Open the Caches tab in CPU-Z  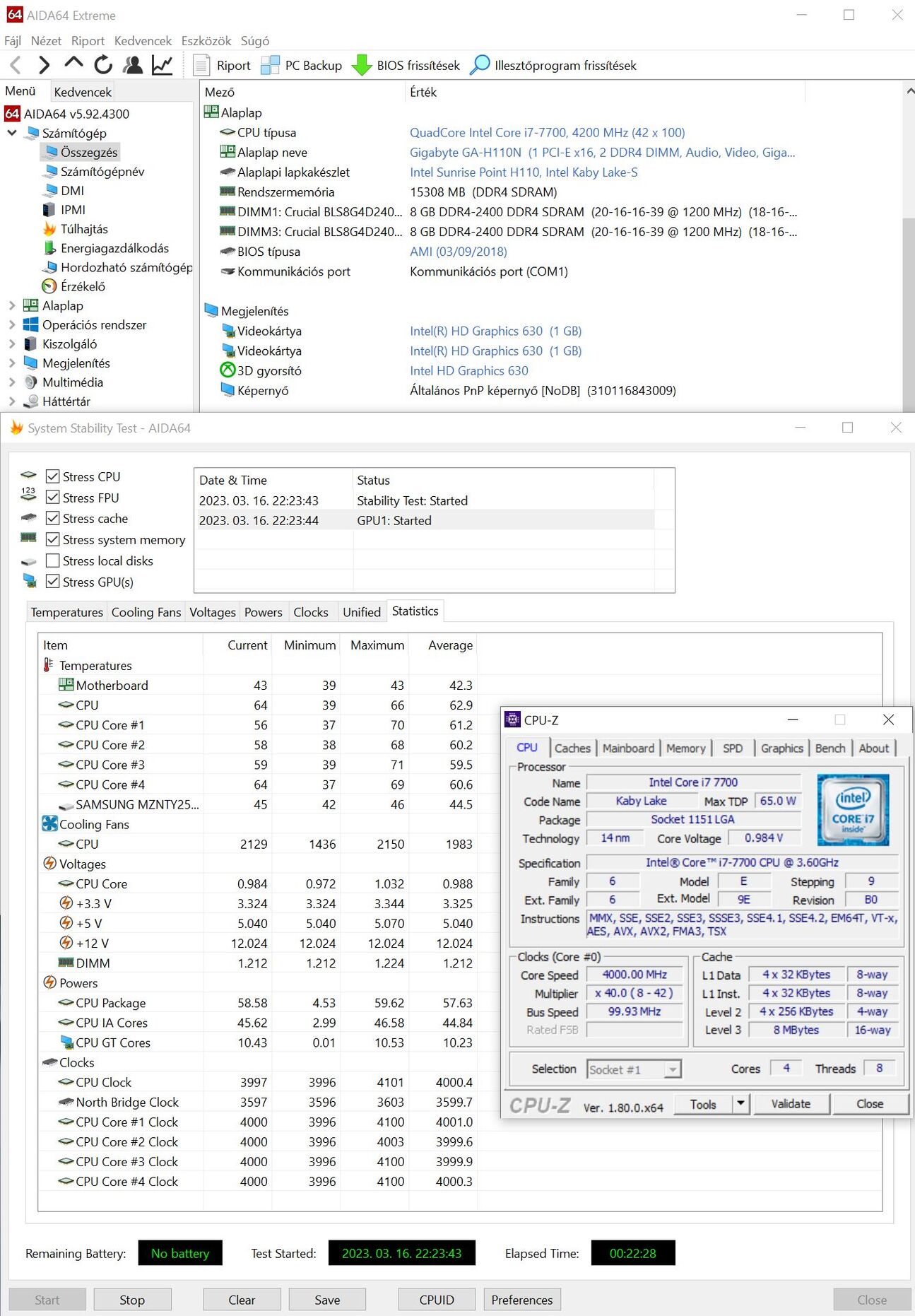tap(572, 748)
